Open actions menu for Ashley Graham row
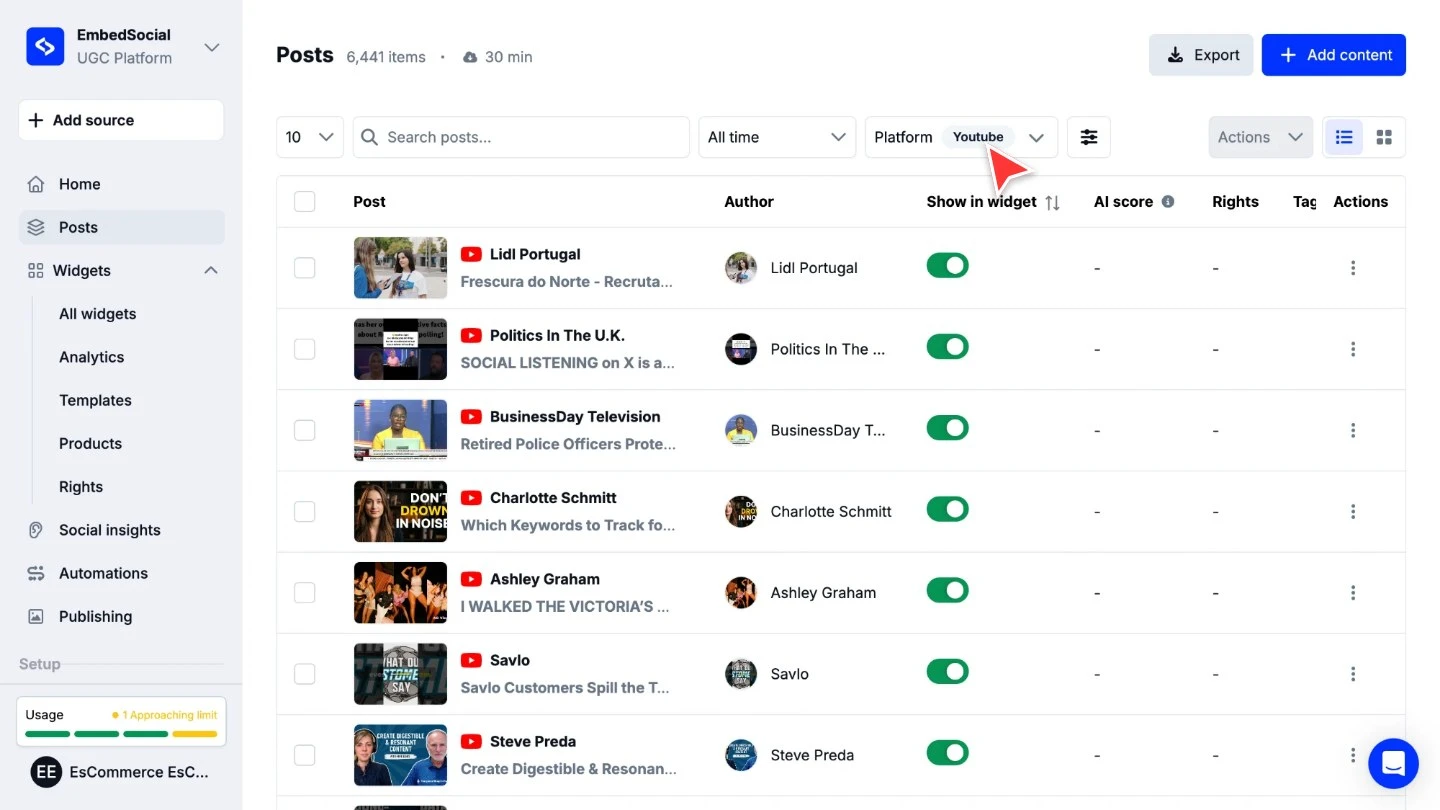 coord(1353,593)
